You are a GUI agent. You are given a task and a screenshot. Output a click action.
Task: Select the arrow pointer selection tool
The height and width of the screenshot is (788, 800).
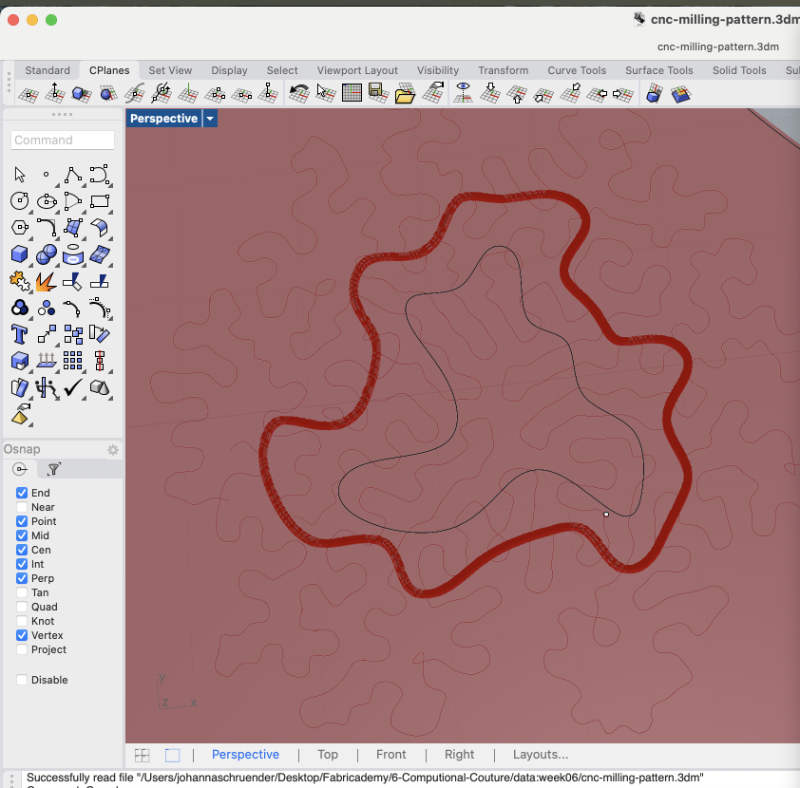pyautogui.click(x=19, y=175)
